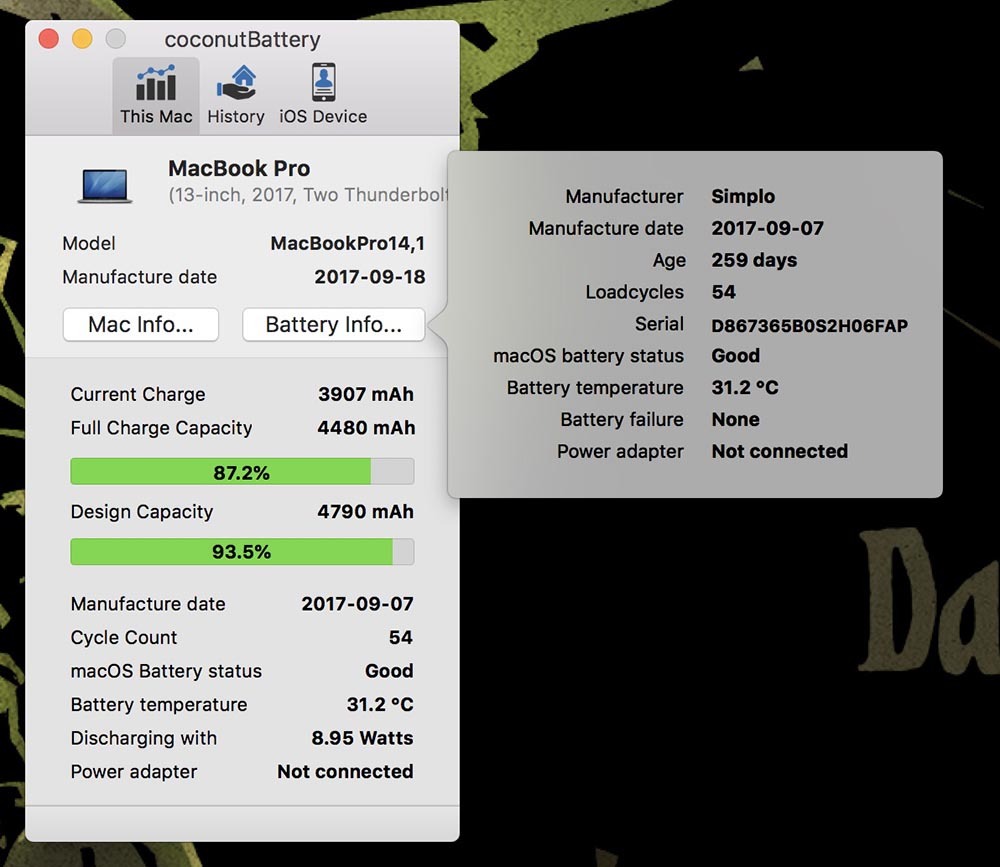Click the 8.95 Watts discharging value
Image resolution: width=1000 pixels, height=867 pixels.
pyautogui.click(x=362, y=738)
